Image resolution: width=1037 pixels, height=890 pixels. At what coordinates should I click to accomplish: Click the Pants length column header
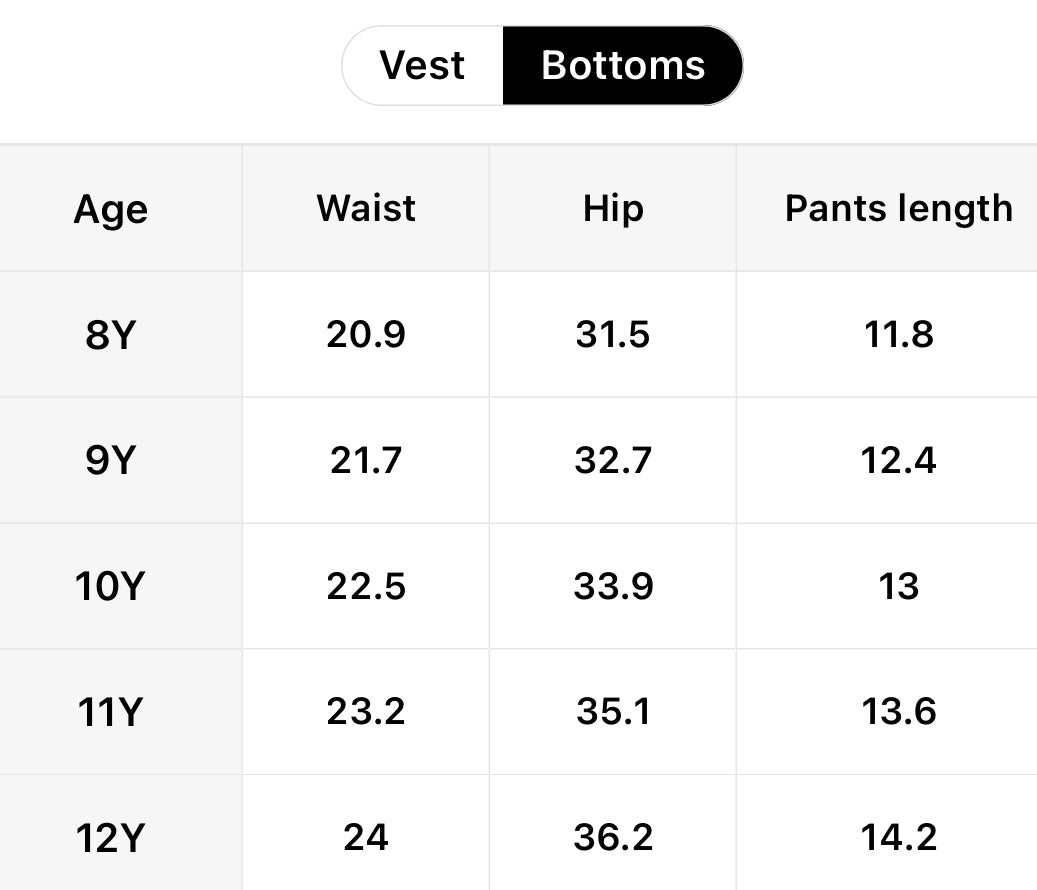(x=898, y=208)
